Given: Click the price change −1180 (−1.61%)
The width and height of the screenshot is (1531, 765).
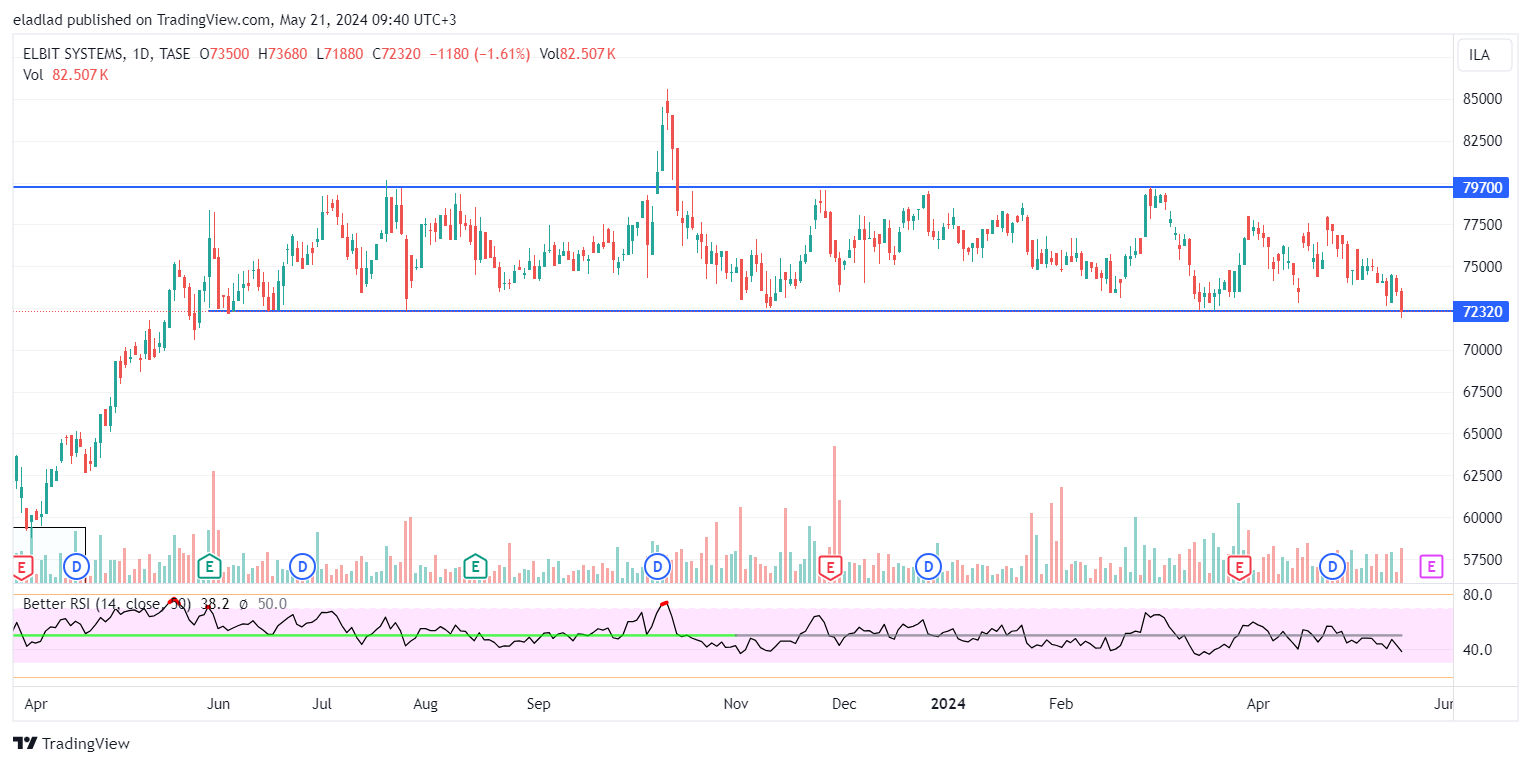Looking at the screenshot, I should [479, 54].
